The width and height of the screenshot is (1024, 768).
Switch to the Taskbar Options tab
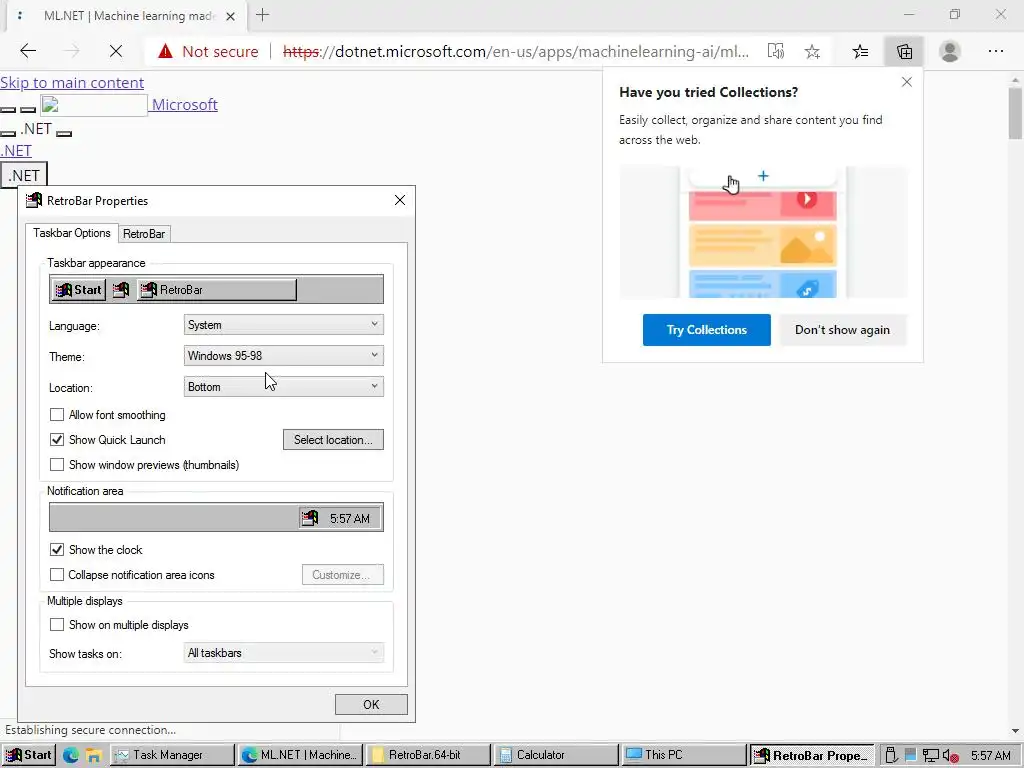(72, 233)
